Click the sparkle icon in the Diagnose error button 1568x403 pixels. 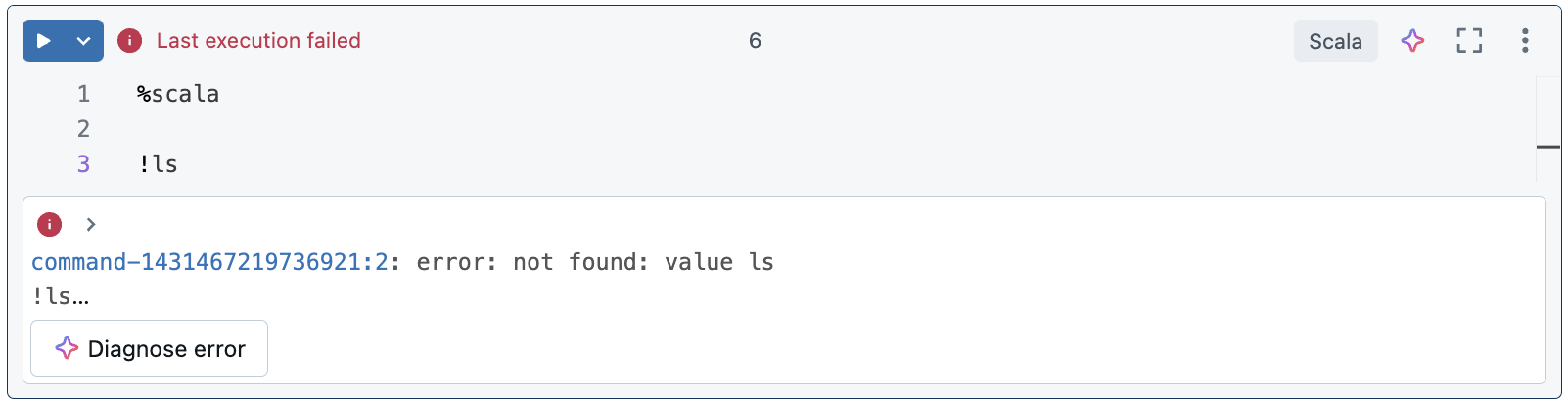tap(67, 348)
